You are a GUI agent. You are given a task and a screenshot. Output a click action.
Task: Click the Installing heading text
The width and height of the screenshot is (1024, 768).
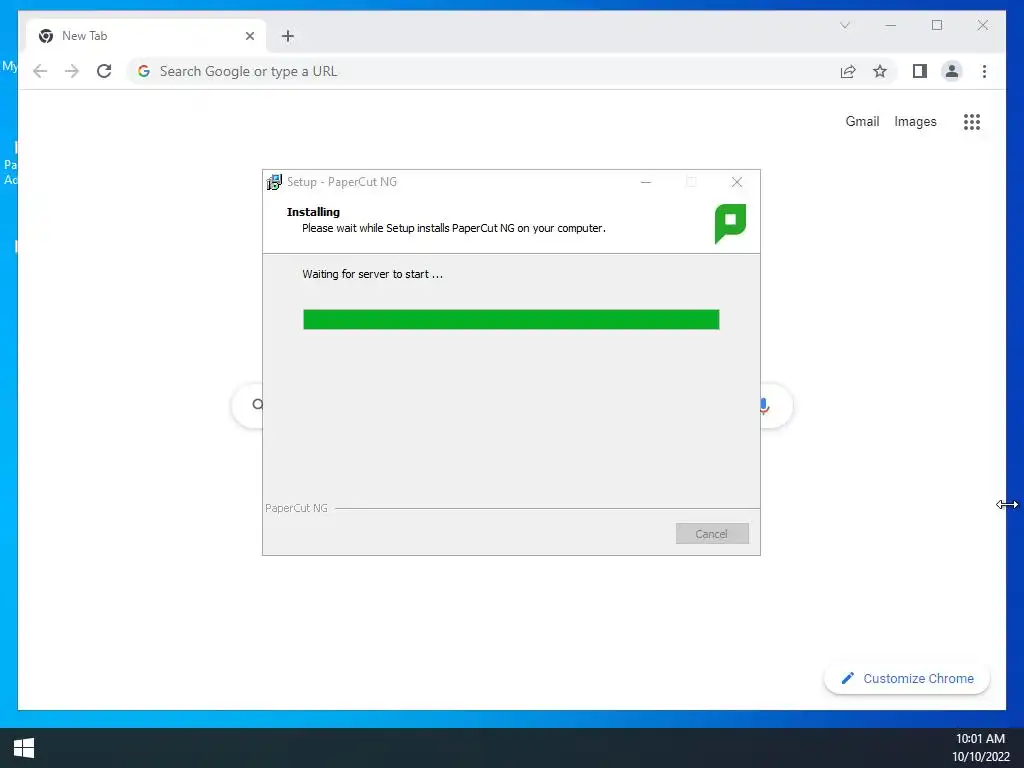(313, 212)
